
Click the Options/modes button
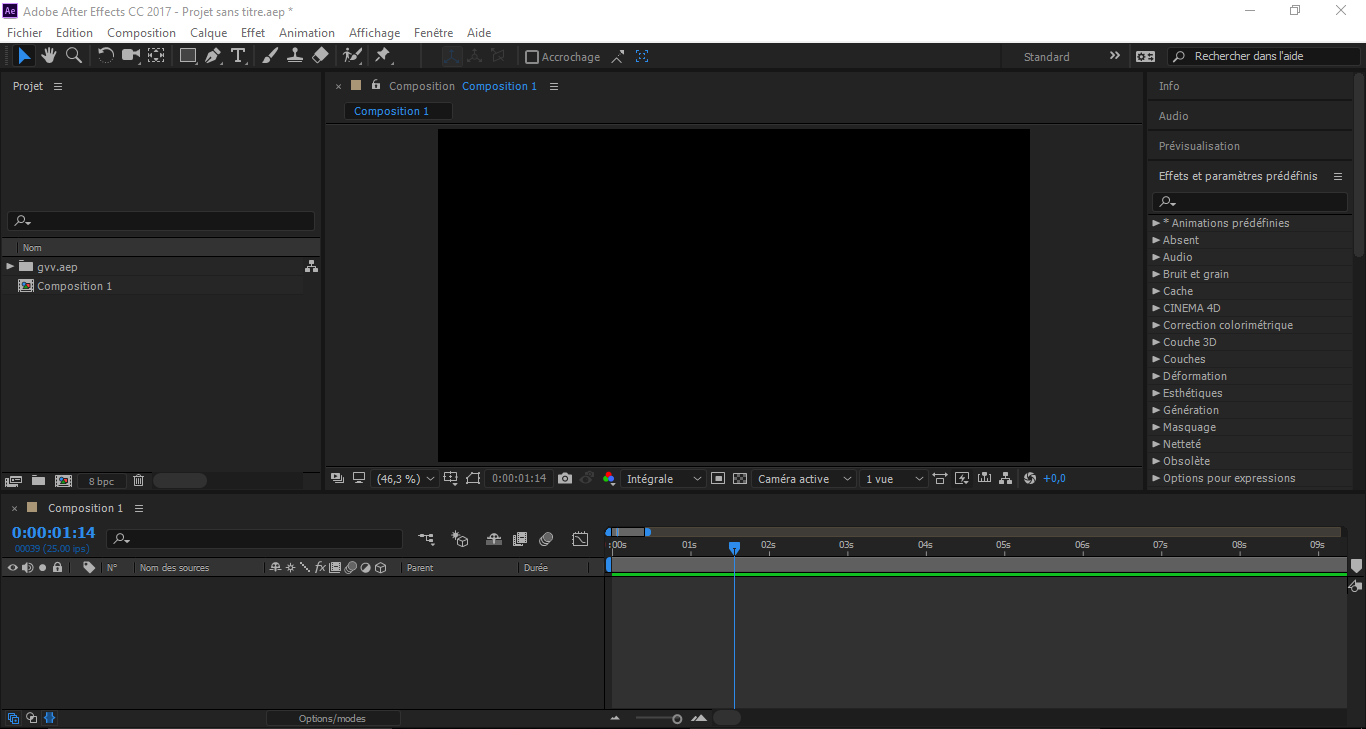[333, 718]
